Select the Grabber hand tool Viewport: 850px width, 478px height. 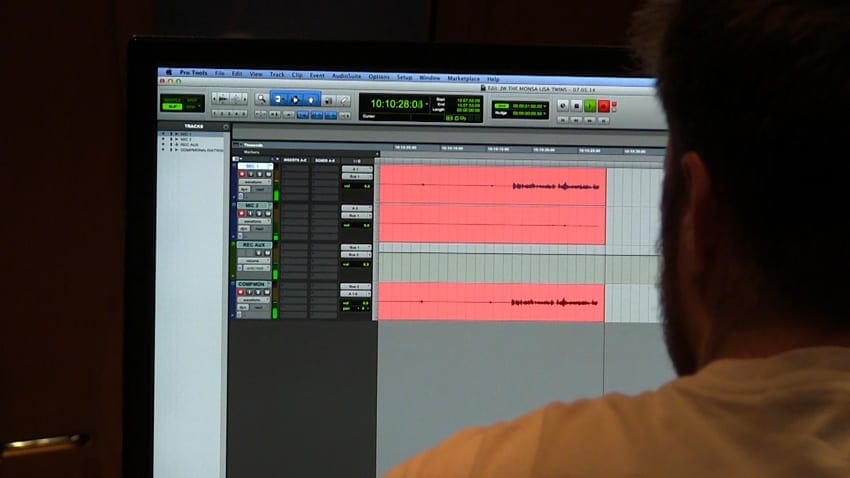[311, 99]
